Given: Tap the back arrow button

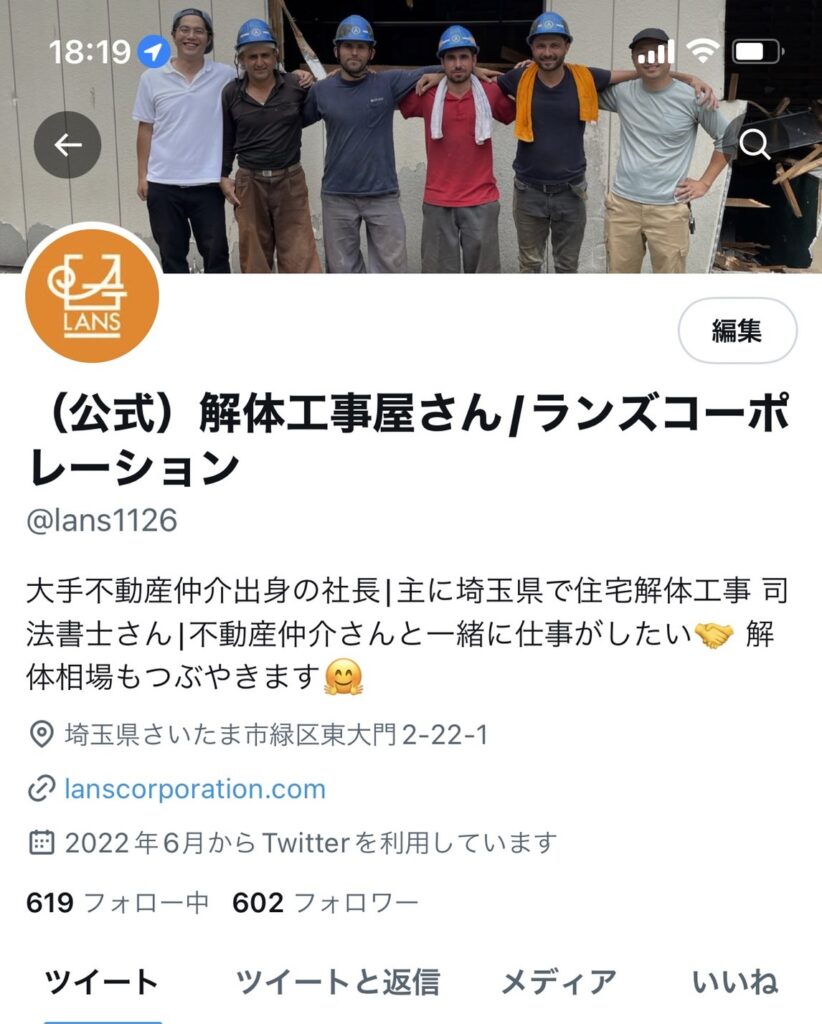Looking at the screenshot, I should pyautogui.click(x=67, y=145).
